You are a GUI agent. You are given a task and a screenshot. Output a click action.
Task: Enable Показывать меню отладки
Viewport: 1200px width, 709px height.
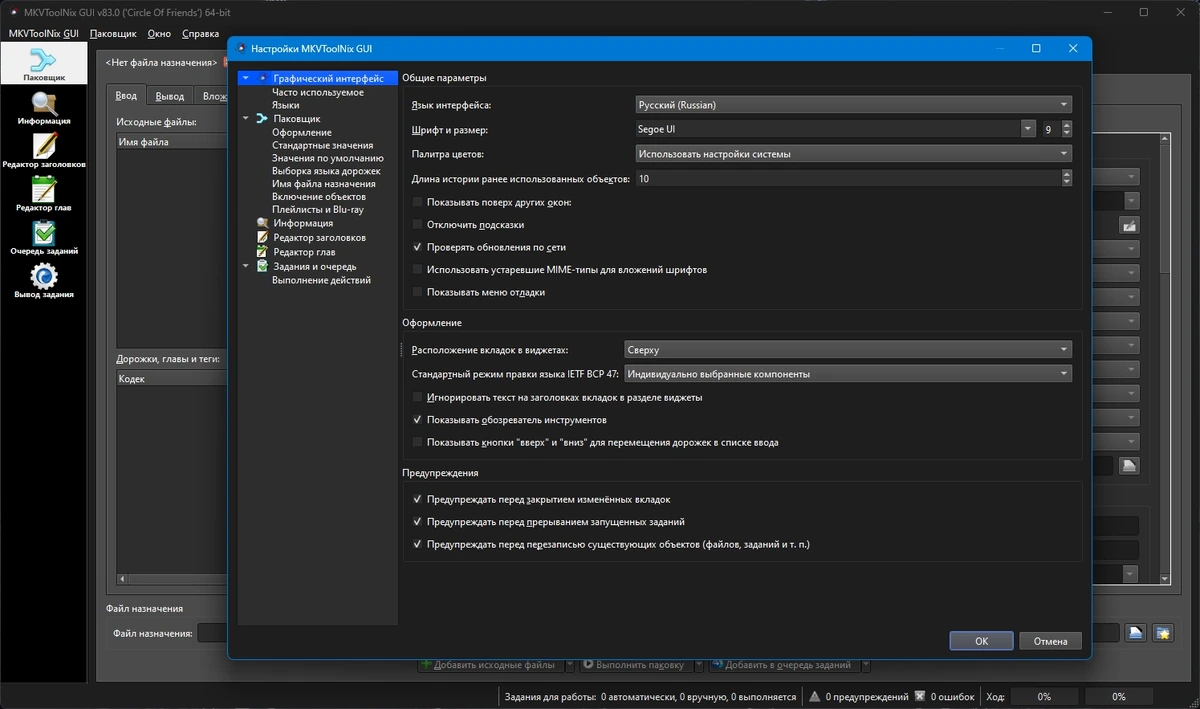coord(418,292)
